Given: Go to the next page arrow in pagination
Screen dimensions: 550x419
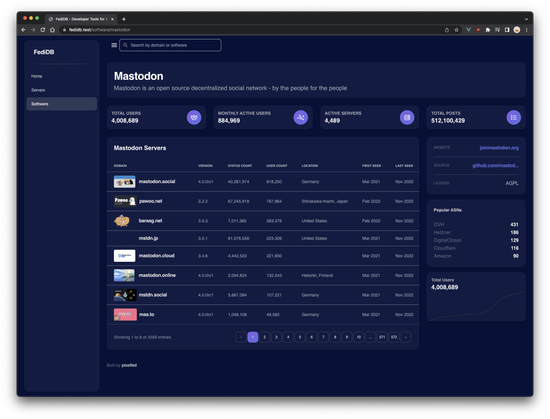Looking at the screenshot, I should (x=405, y=337).
